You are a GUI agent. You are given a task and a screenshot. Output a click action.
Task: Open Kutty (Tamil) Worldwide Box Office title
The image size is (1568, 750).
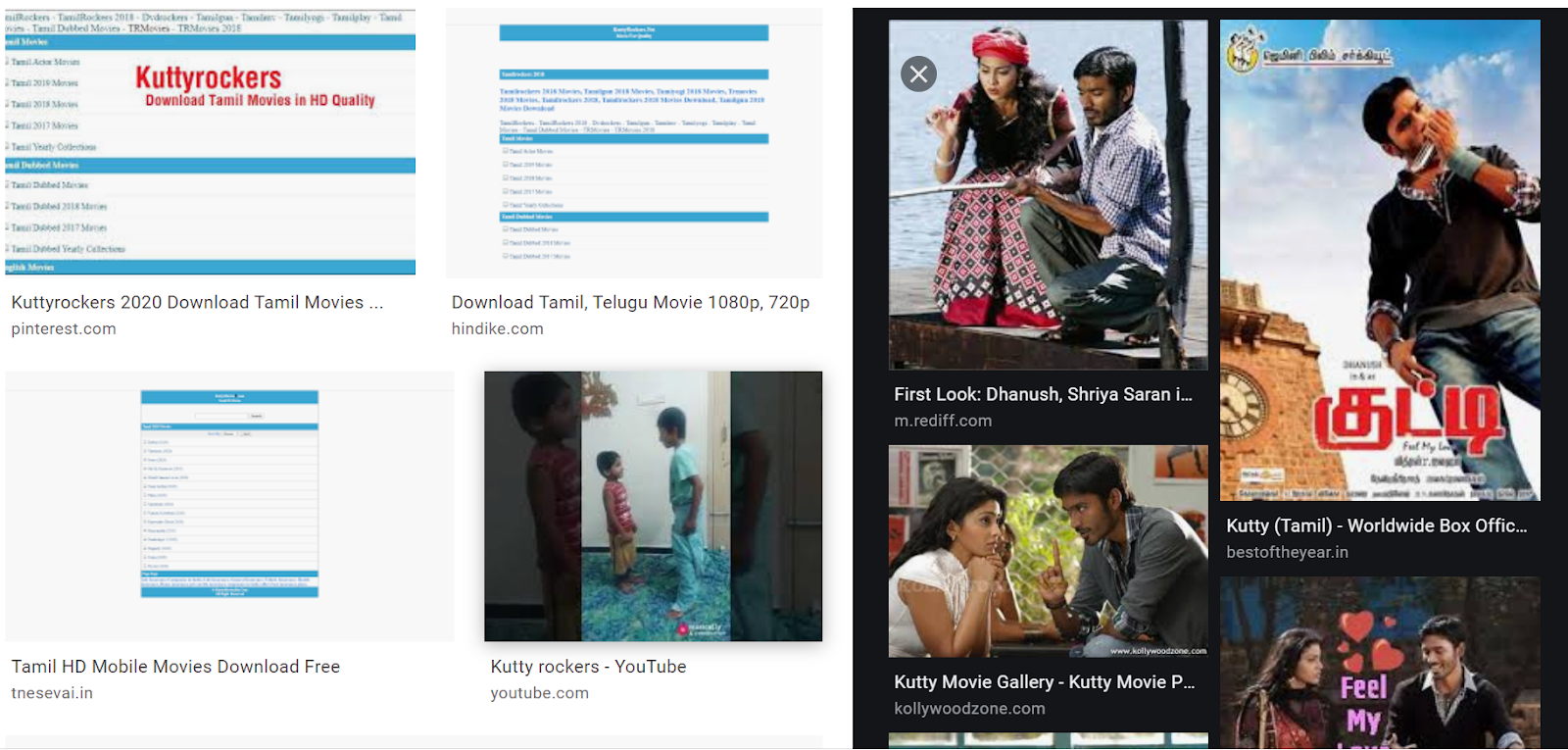(1376, 525)
